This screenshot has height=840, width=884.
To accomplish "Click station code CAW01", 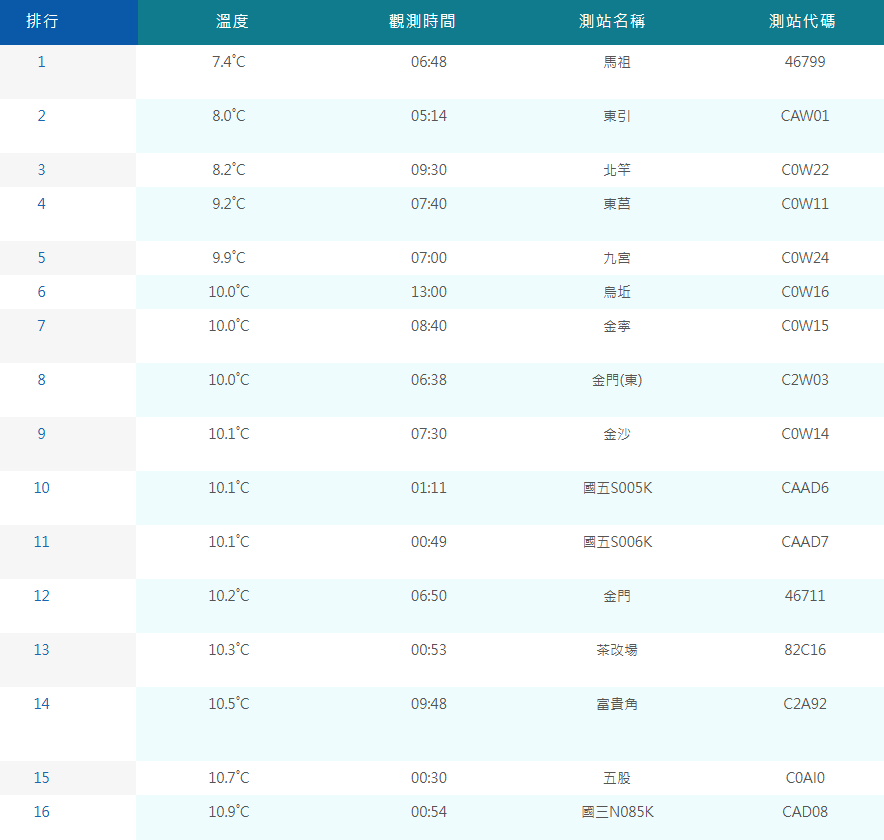I will point(805,116).
